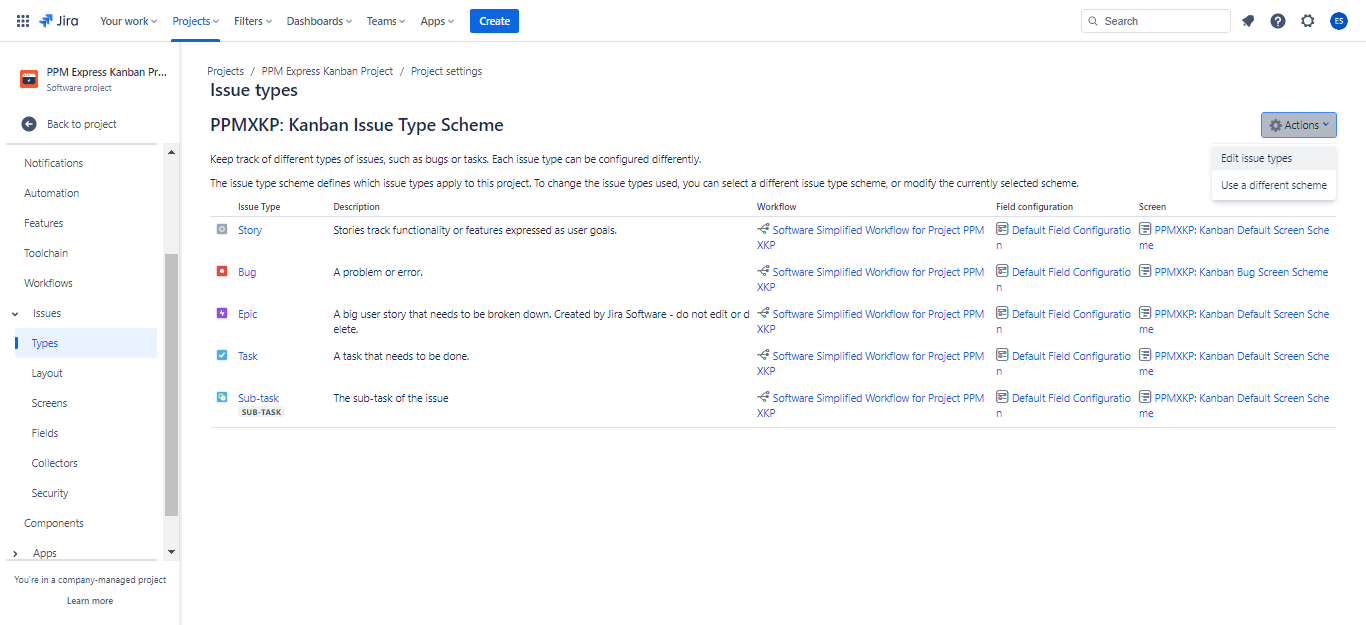1366x625 pixels.
Task: Open Toolchain in sidebar
Action: point(47,253)
